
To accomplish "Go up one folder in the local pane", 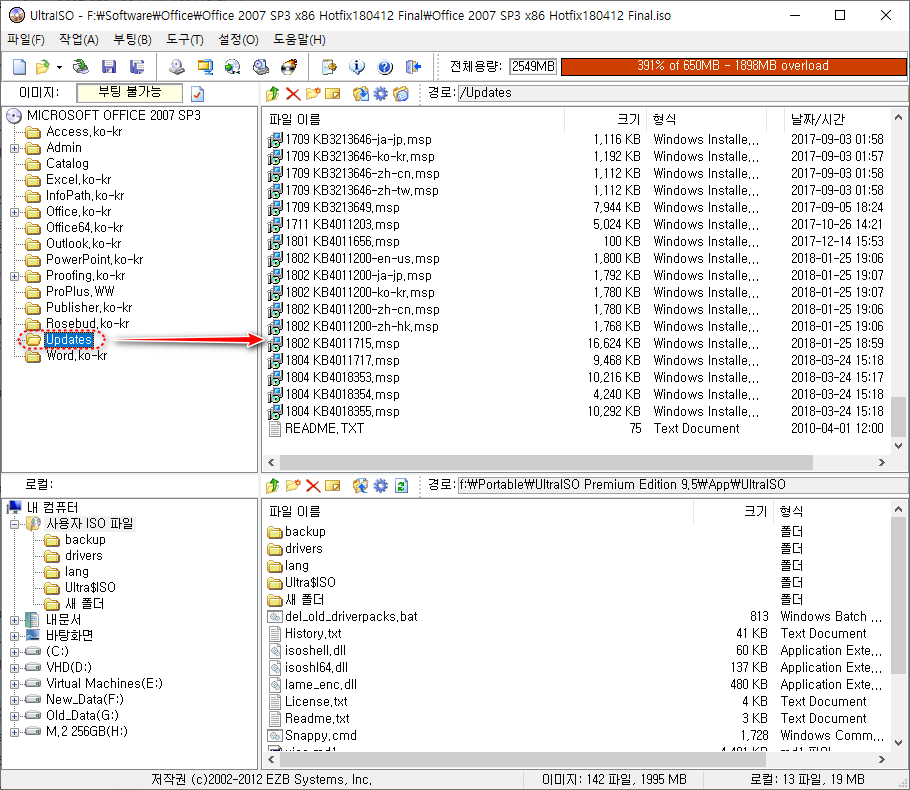I will (273, 485).
